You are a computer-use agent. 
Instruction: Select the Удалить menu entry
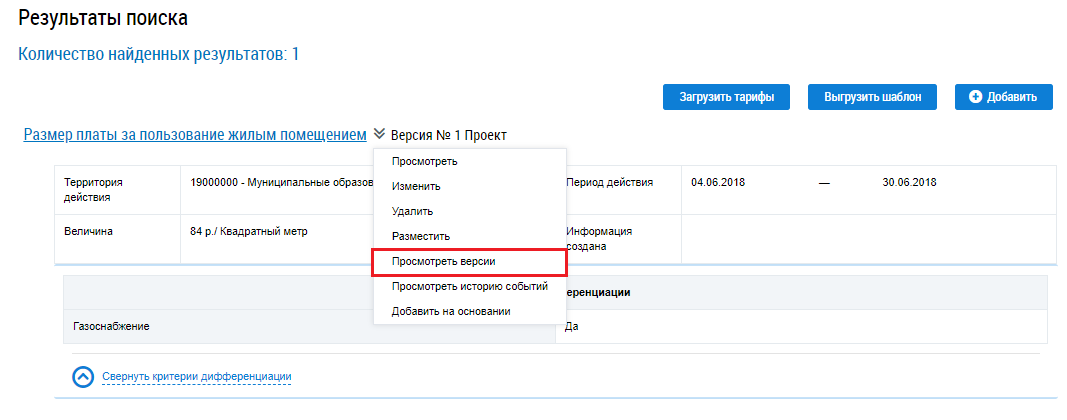[x=412, y=211]
